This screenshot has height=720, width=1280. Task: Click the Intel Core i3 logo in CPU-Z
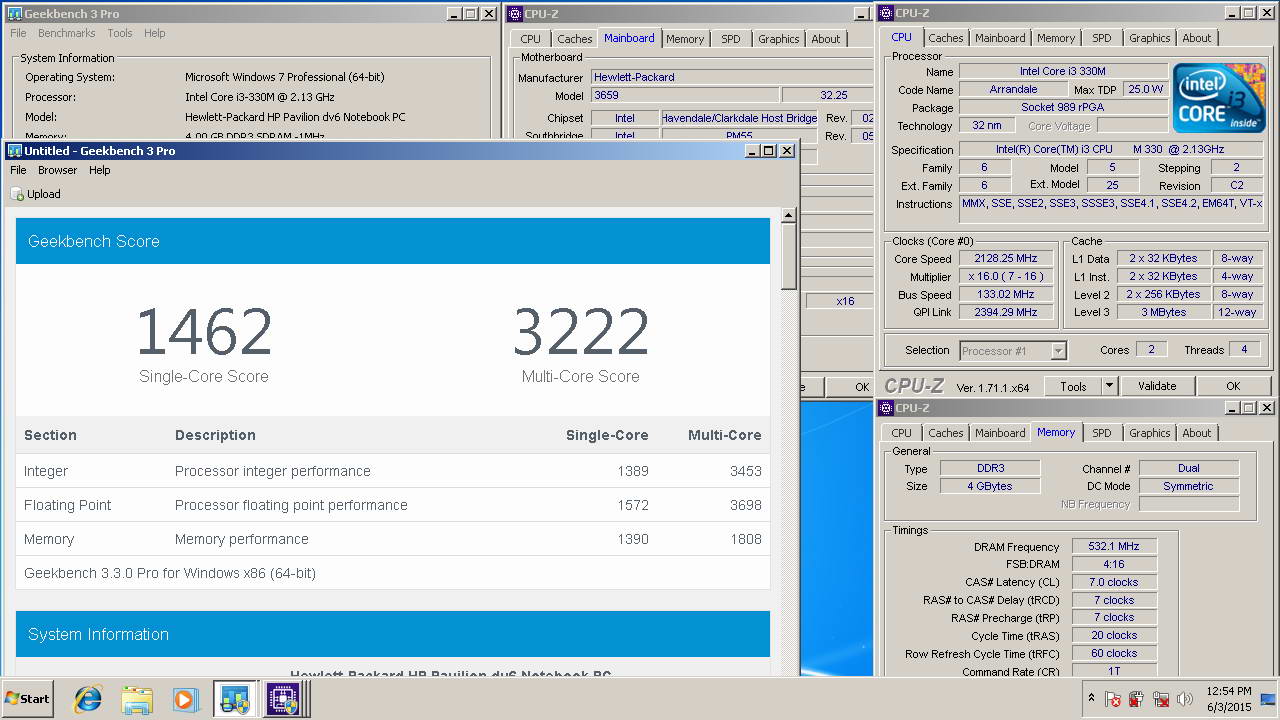point(1217,98)
